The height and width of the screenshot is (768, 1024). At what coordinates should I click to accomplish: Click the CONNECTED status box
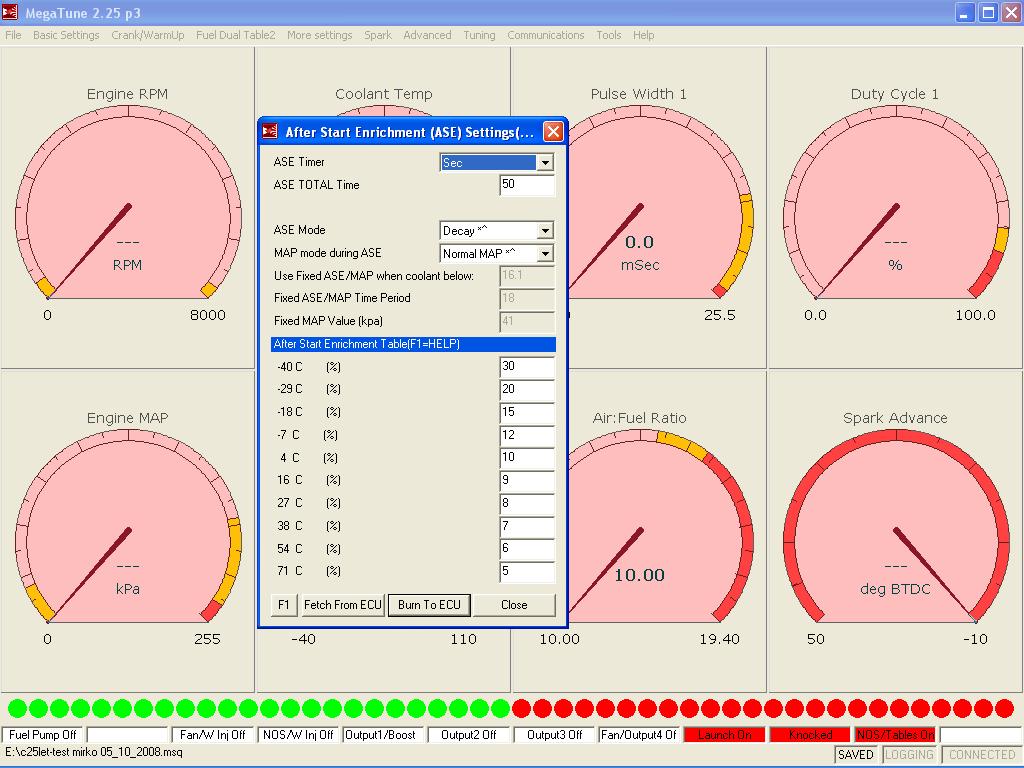(x=982, y=754)
